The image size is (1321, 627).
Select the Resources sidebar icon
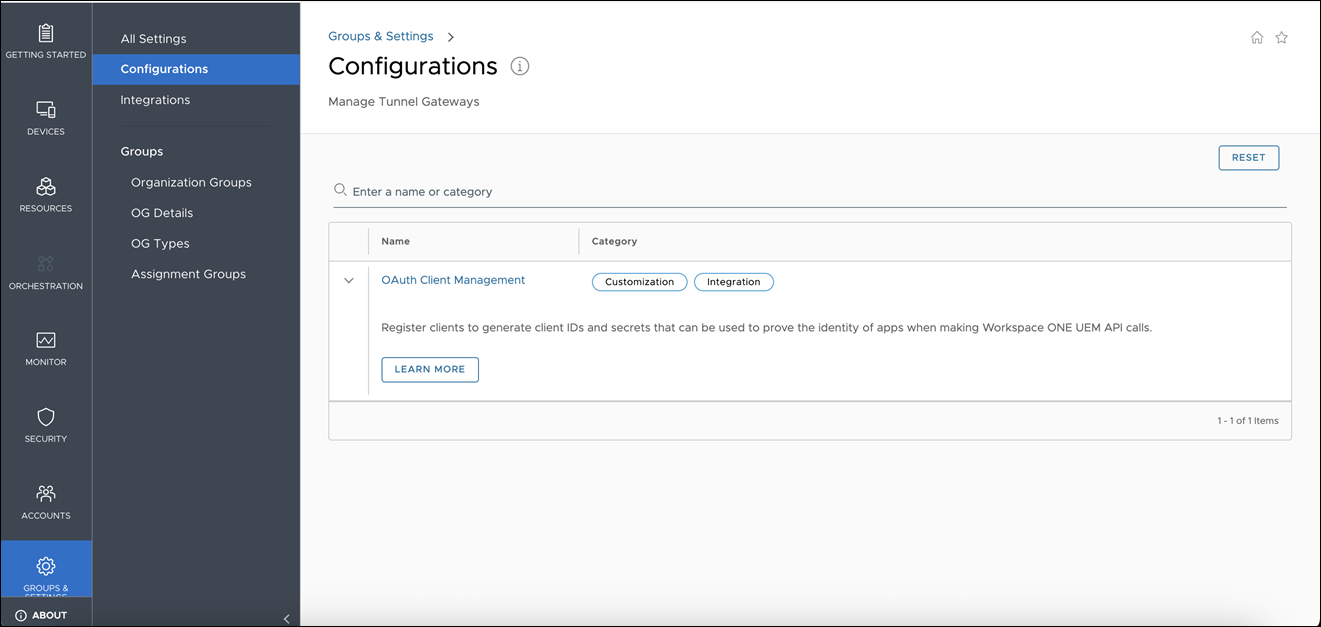pyautogui.click(x=45, y=192)
